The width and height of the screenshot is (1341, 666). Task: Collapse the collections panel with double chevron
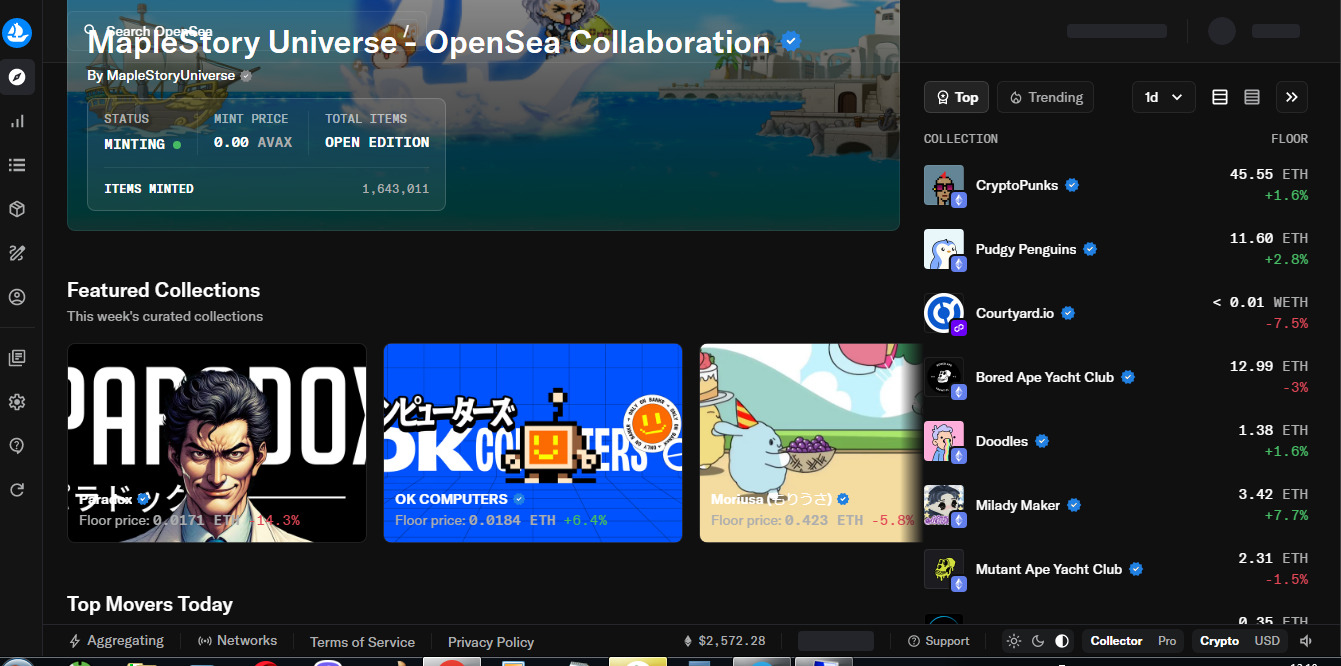pos(1291,97)
